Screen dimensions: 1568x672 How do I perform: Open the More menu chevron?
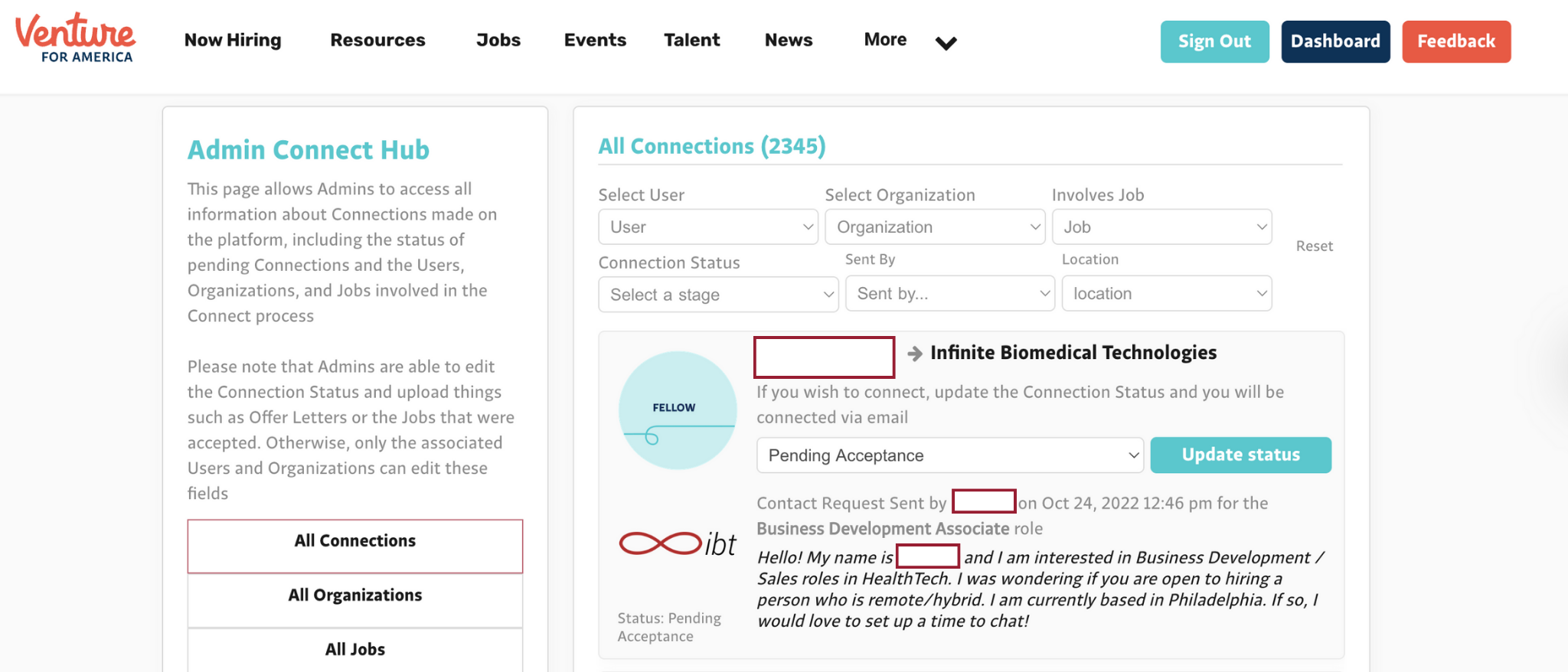(946, 43)
